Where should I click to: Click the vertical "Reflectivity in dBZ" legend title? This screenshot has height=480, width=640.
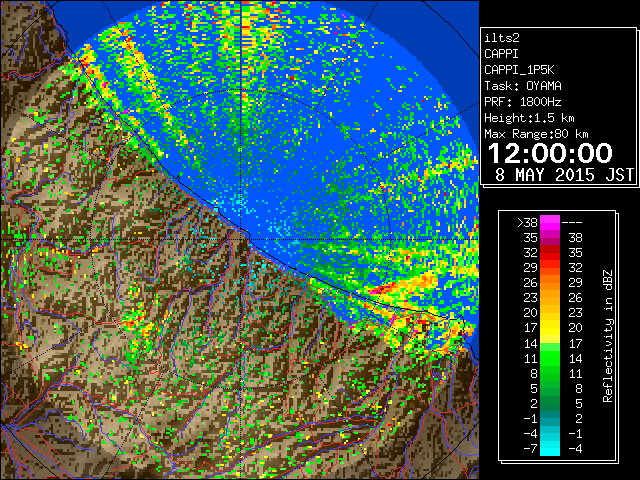608,336
